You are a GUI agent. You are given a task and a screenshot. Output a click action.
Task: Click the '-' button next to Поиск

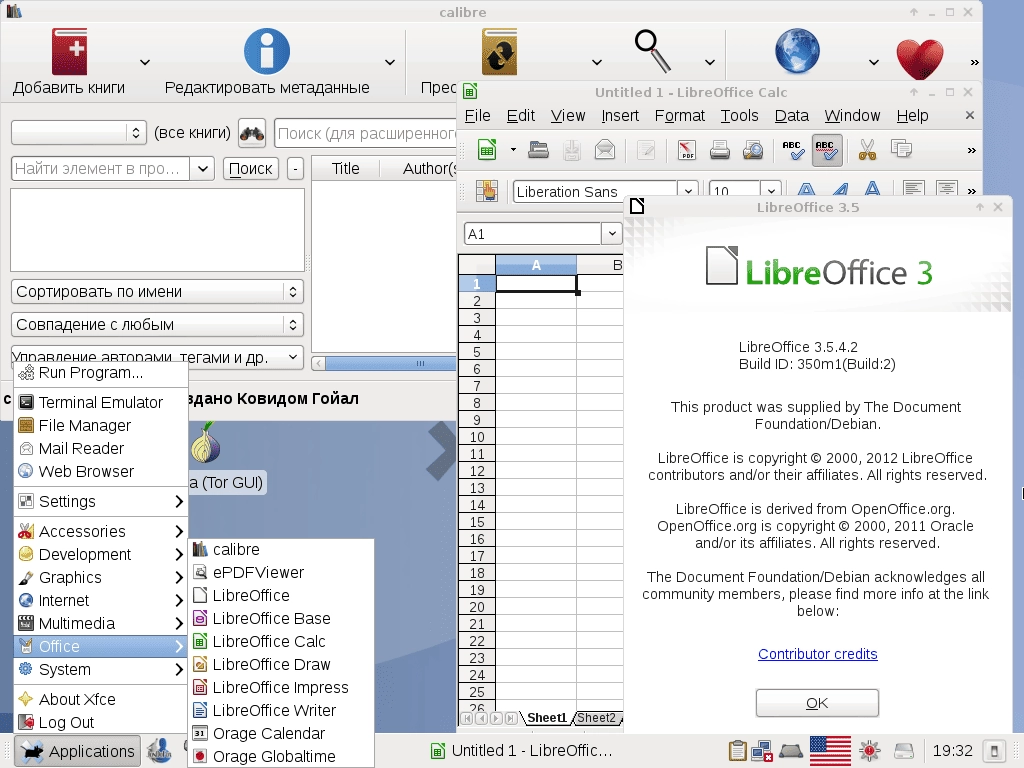(295, 168)
